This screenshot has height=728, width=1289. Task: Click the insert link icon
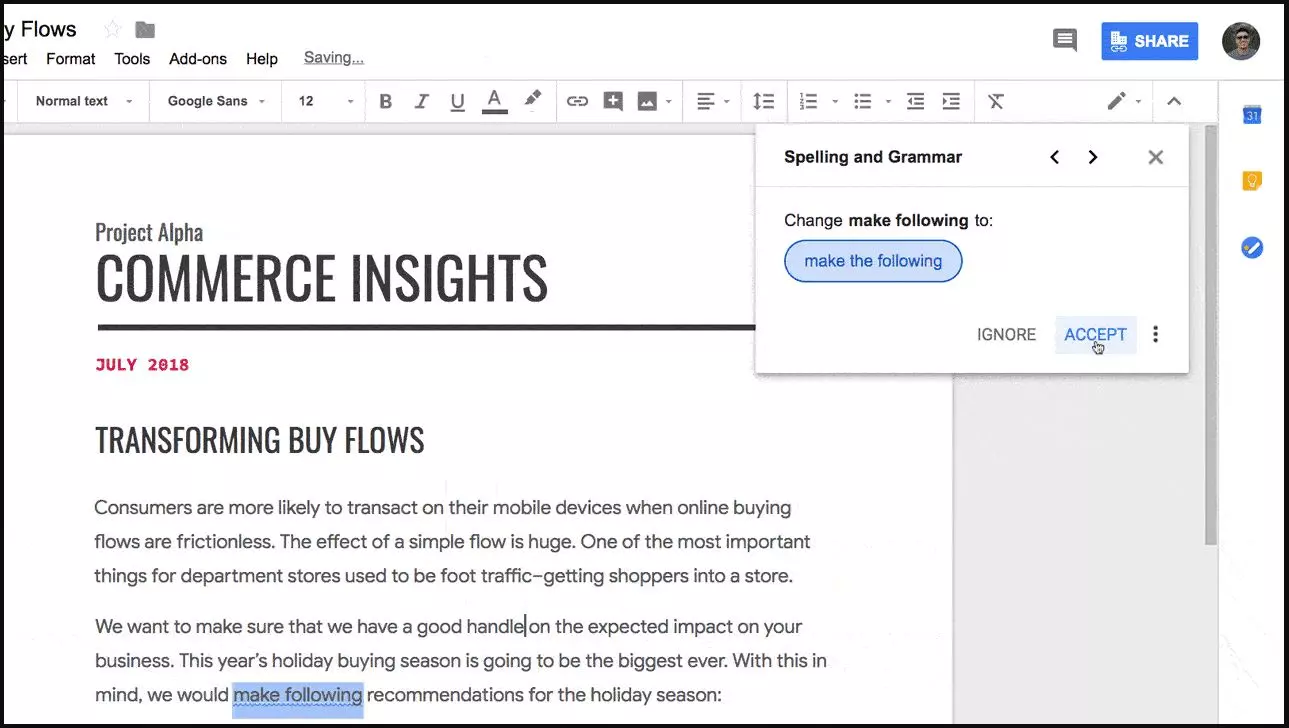(x=577, y=101)
